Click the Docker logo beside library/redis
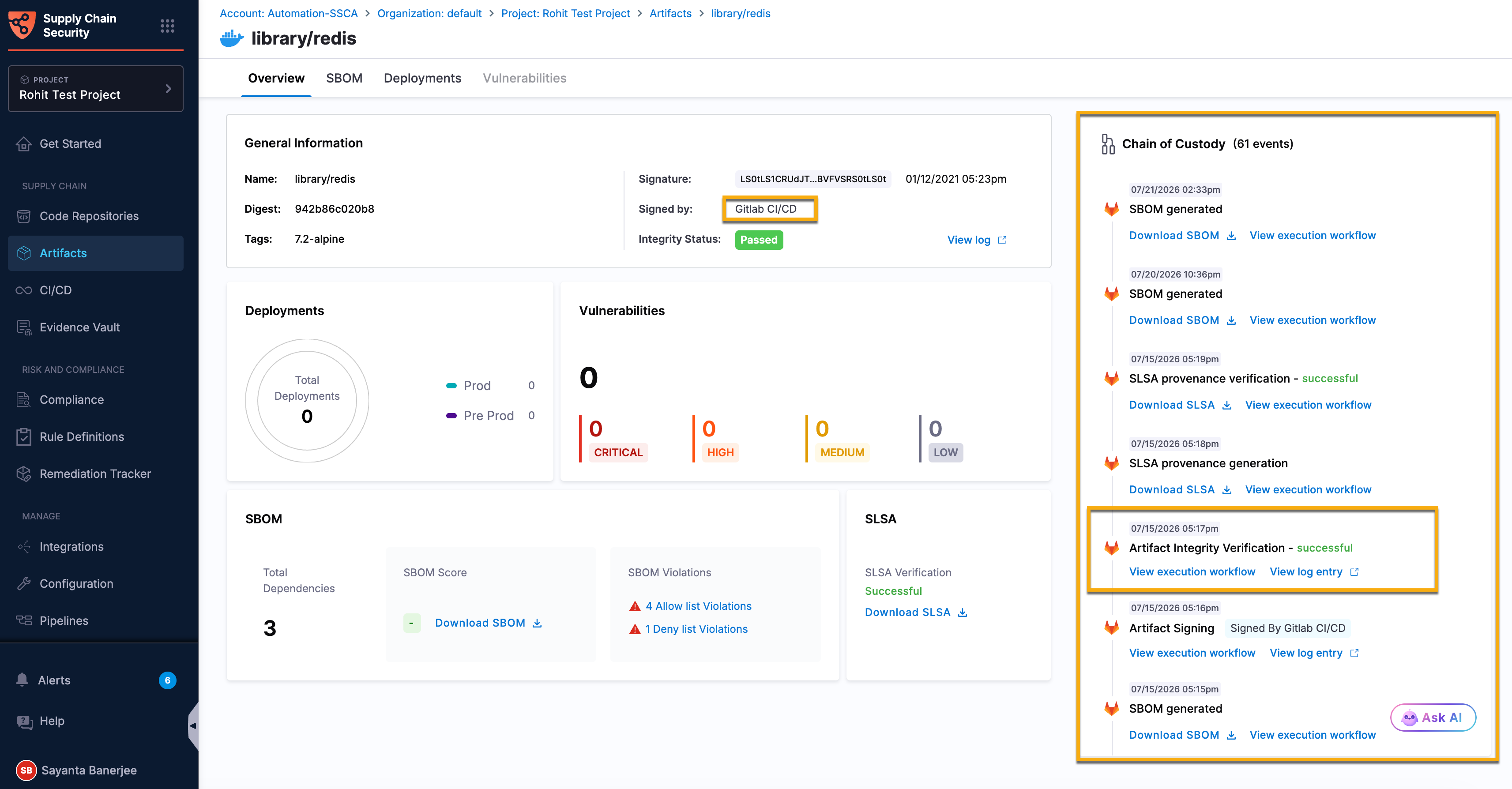The width and height of the screenshot is (1512, 789). pyautogui.click(x=232, y=38)
